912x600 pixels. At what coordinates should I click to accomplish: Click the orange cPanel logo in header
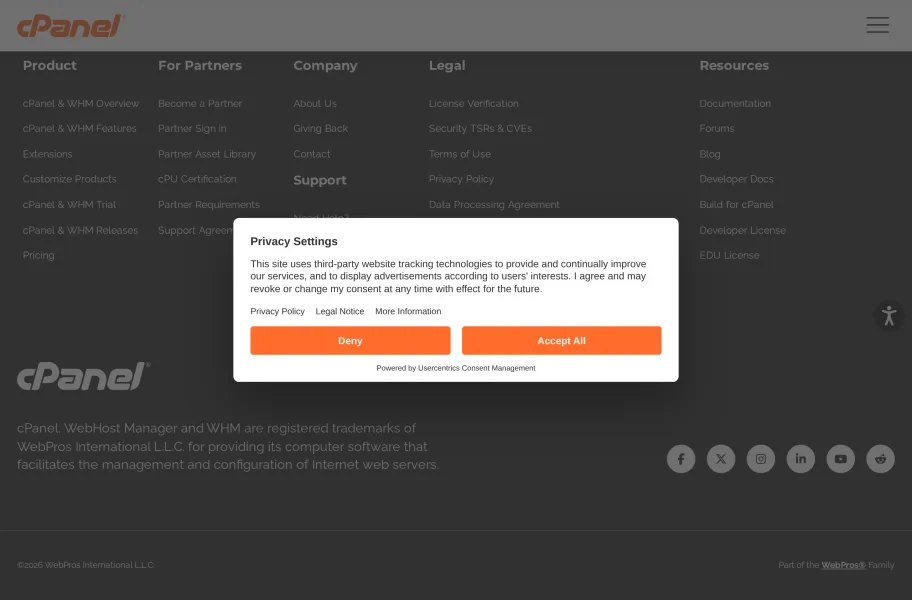(x=70, y=26)
